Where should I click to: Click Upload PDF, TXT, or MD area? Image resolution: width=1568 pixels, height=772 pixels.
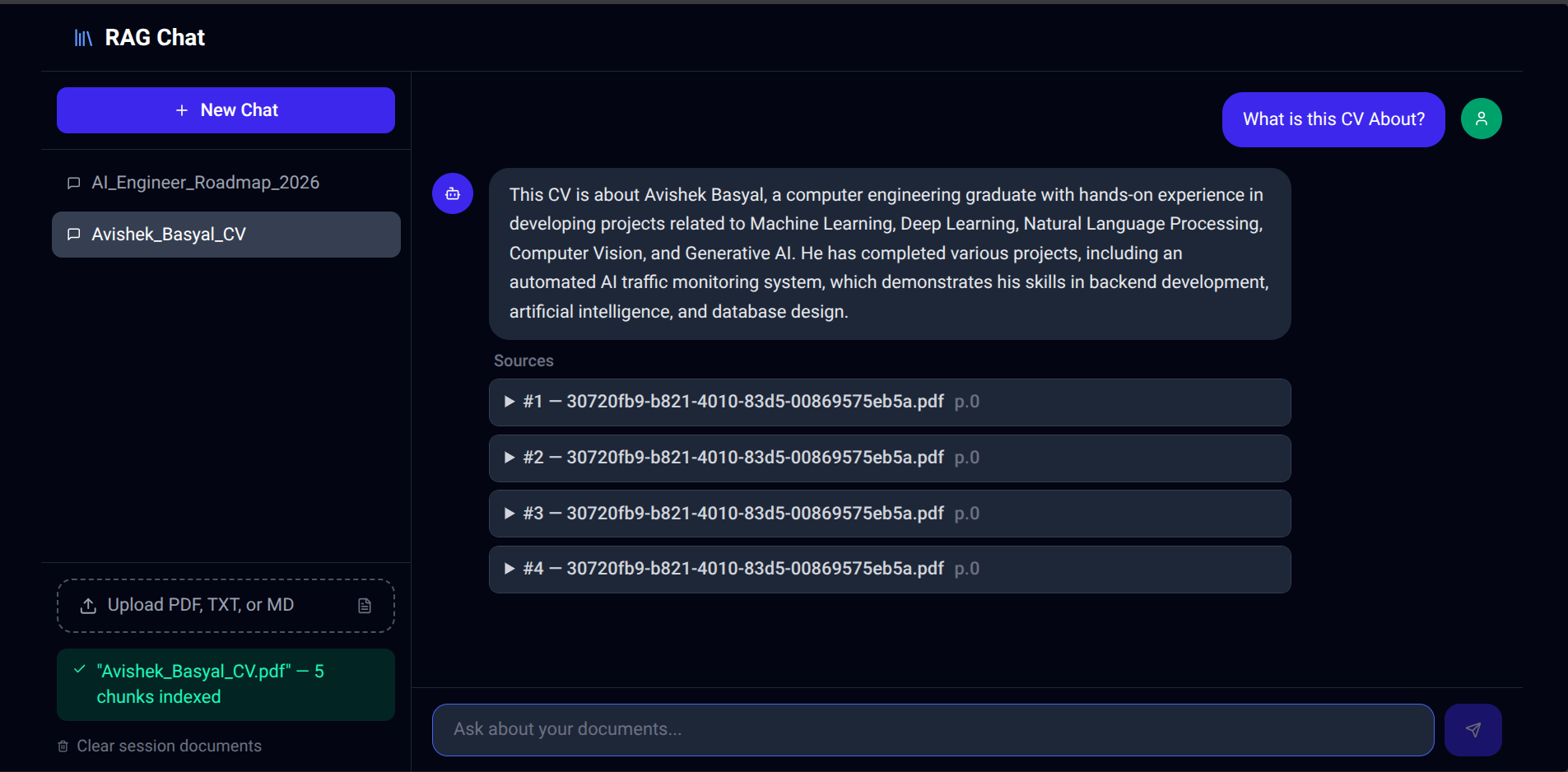pyautogui.click(x=226, y=606)
